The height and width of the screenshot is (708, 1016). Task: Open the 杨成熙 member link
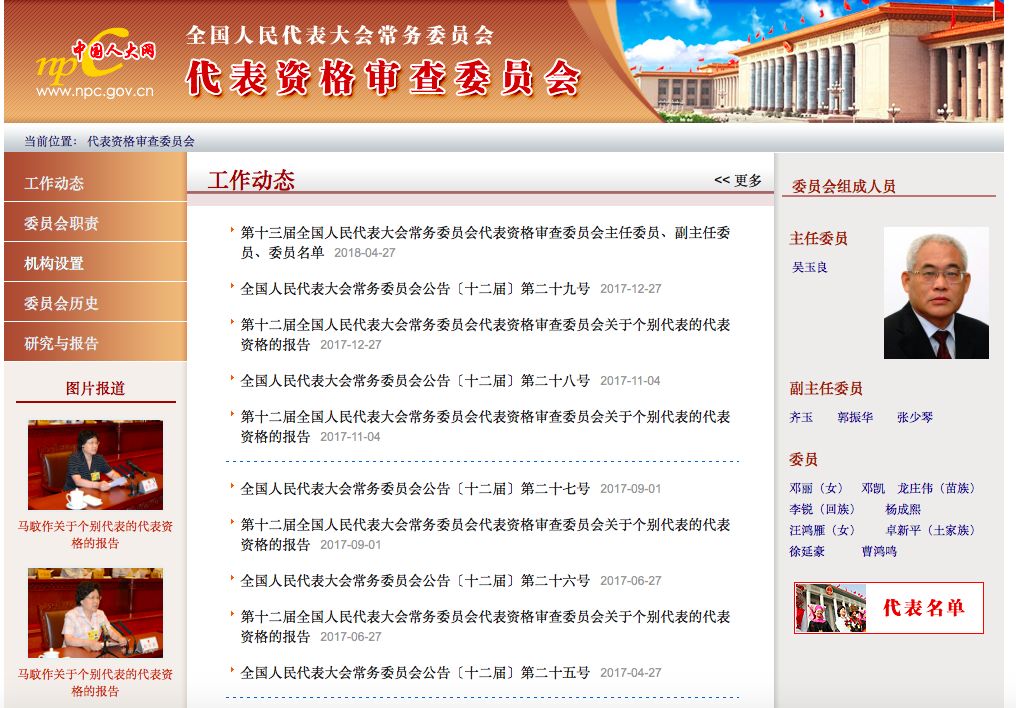click(903, 509)
